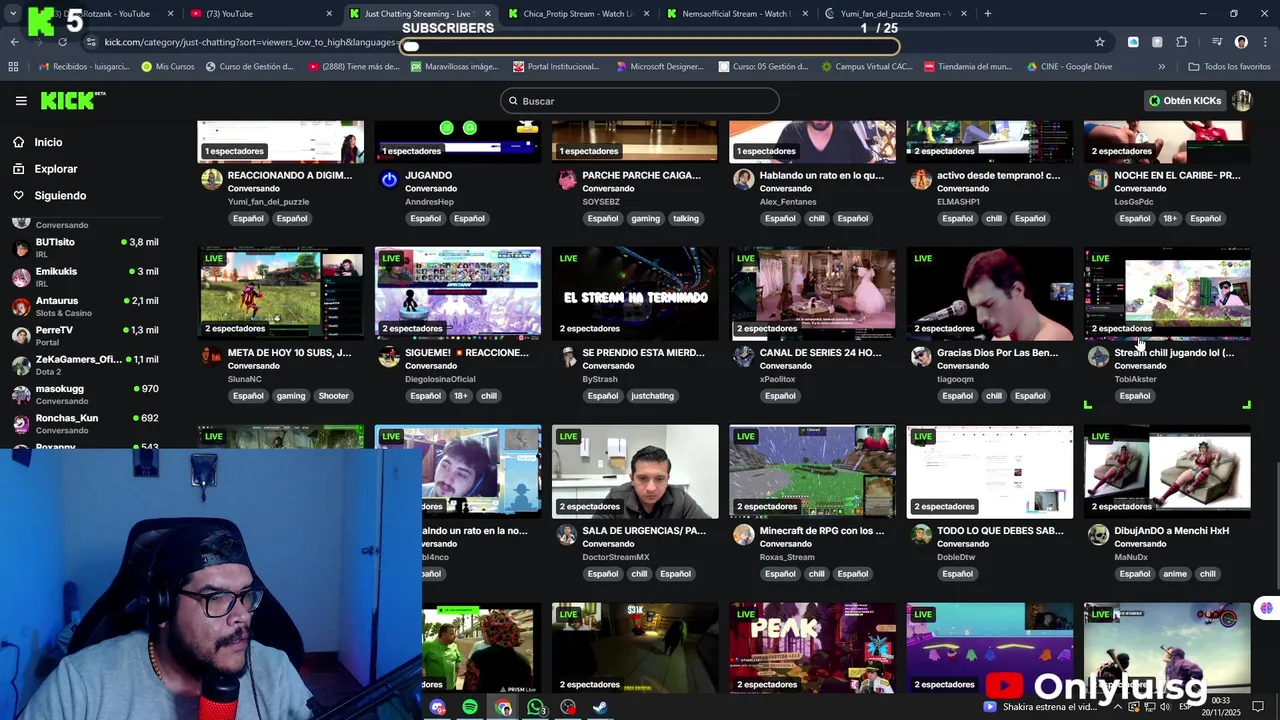Switch to the Nemsaofficial Stream browser tab
Screen dimensions: 1280x720
coord(737,14)
